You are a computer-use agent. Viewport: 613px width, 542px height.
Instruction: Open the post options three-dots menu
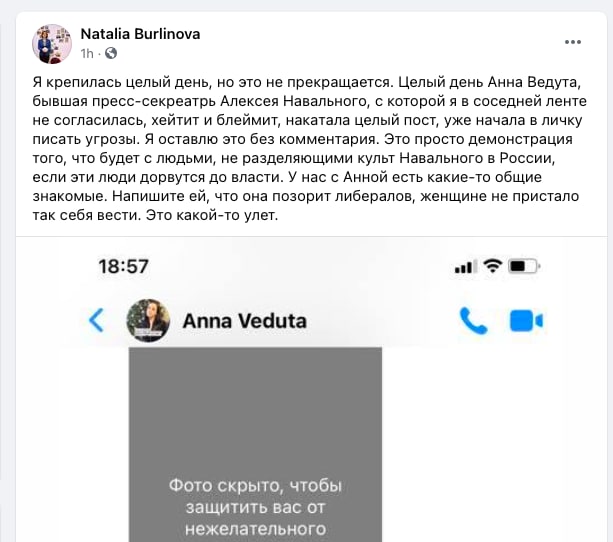[573, 42]
